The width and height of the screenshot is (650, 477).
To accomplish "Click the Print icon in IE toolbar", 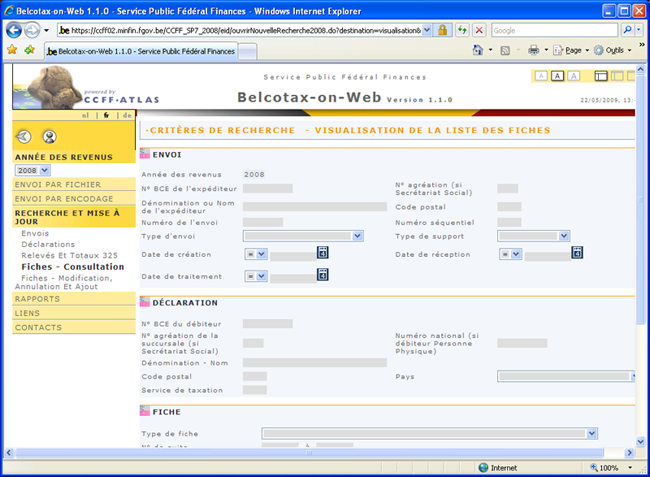I will 534,49.
